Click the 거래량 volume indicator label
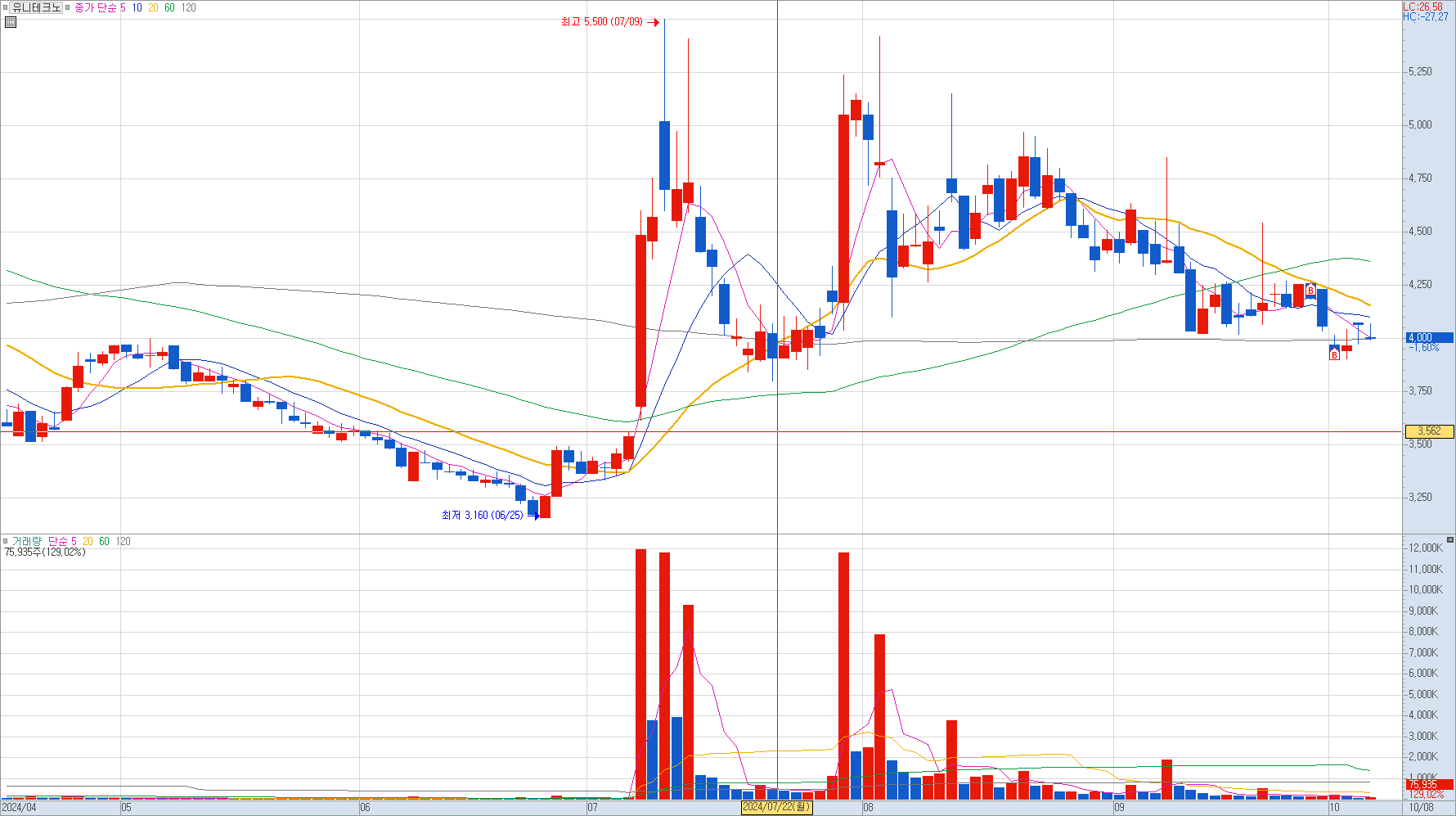This screenshot has height=816, width=1456. [x=26, y=541]
